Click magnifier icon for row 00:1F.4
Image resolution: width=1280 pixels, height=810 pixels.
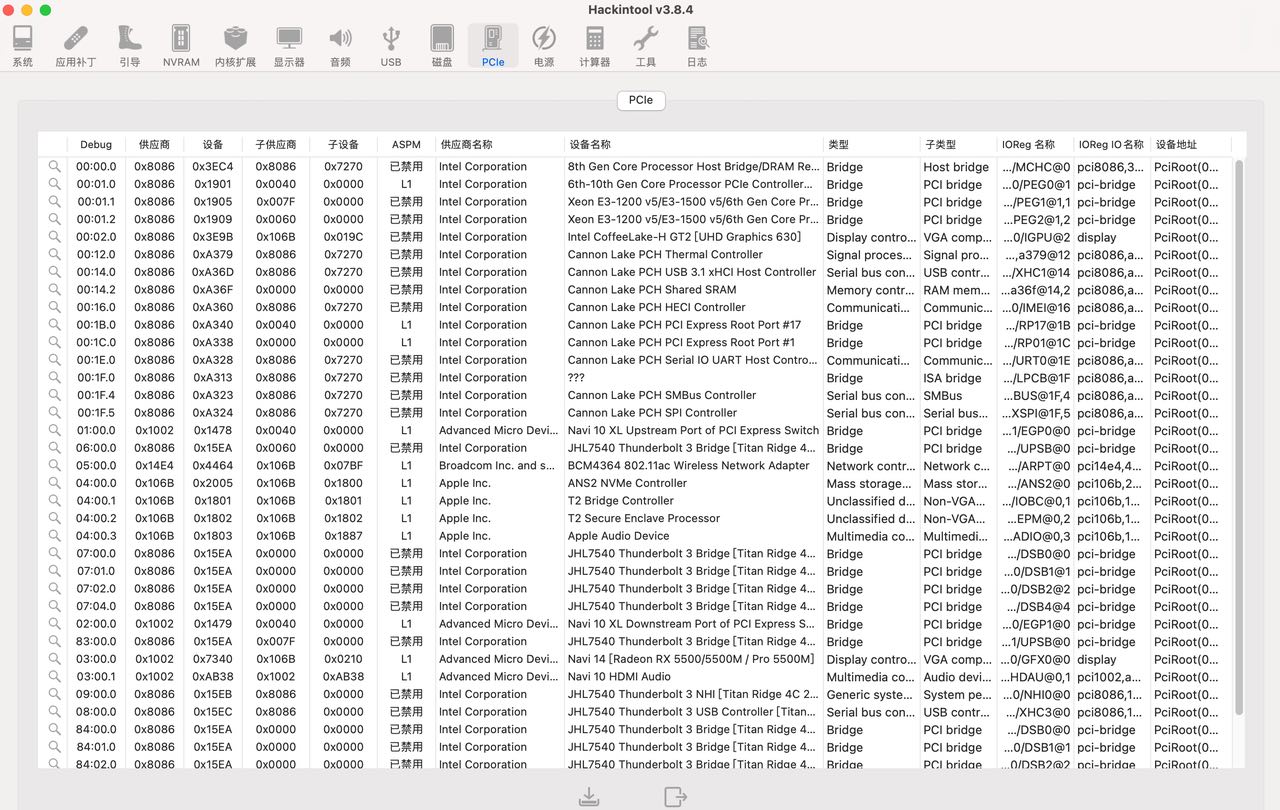tap(54, 395)
